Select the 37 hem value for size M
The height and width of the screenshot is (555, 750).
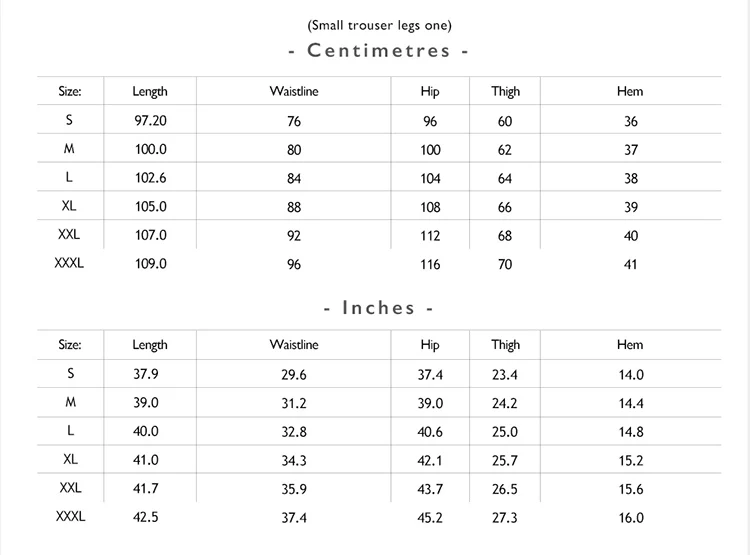click(x=630, y=150)
